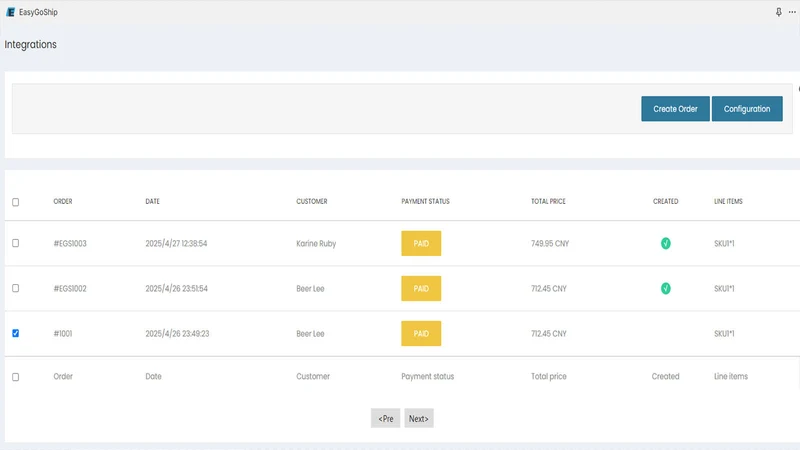
Task: Check the box for order #EGS1002
Action: coord(15,288)
